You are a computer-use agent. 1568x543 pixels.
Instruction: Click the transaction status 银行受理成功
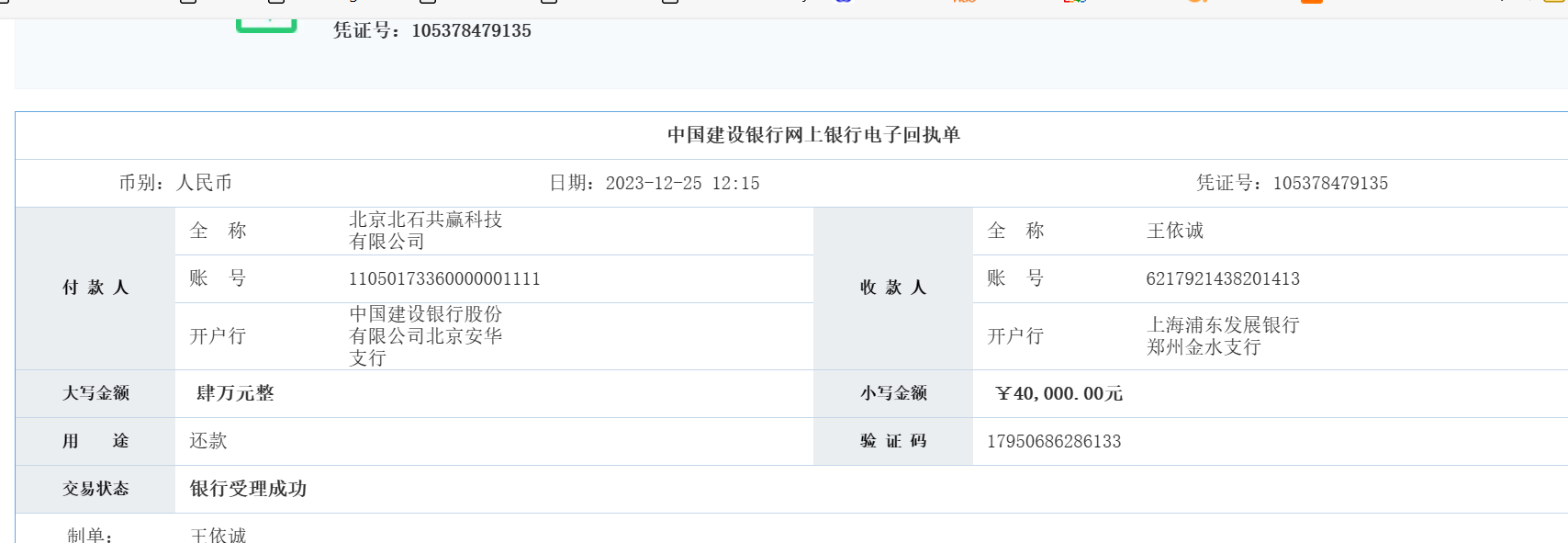click(x=248, y=489)
